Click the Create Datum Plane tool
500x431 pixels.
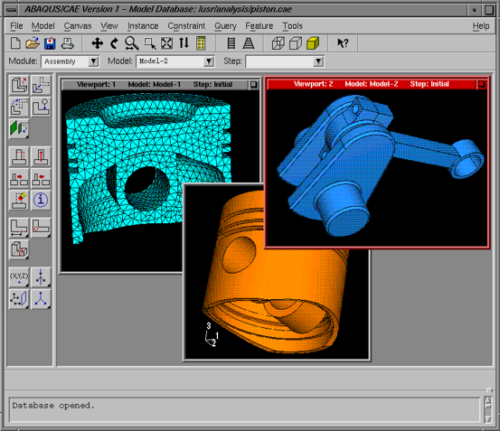coord(19,299)
